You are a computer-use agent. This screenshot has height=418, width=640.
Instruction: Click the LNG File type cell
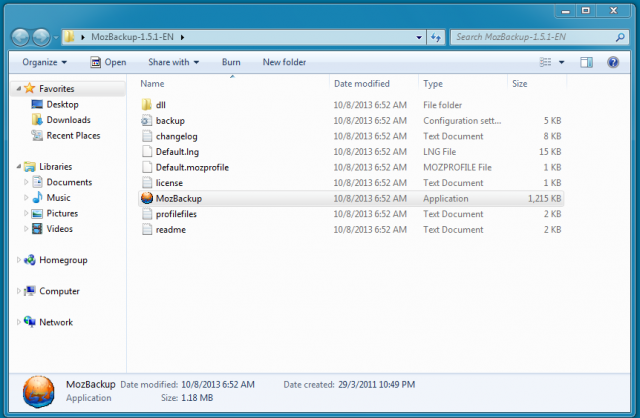pyautogui.click(x=440, y=152)
